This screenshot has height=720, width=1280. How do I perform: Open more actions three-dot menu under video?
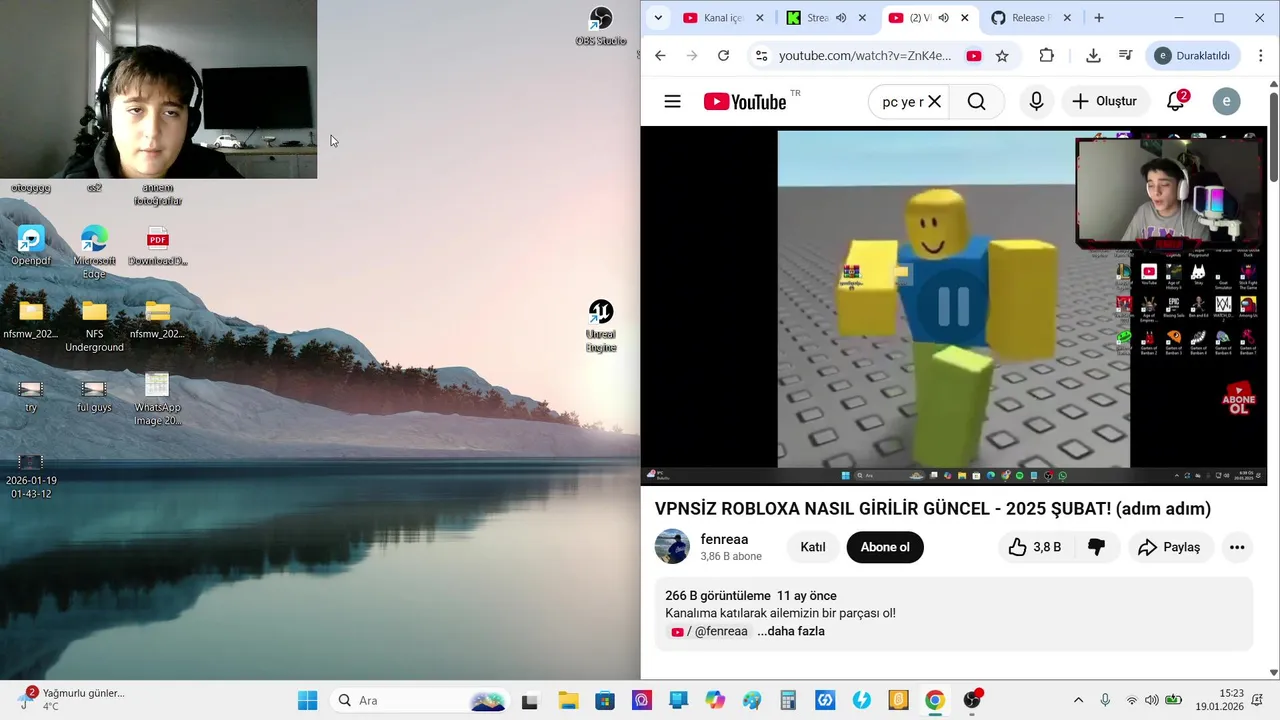pos(1237,547)
